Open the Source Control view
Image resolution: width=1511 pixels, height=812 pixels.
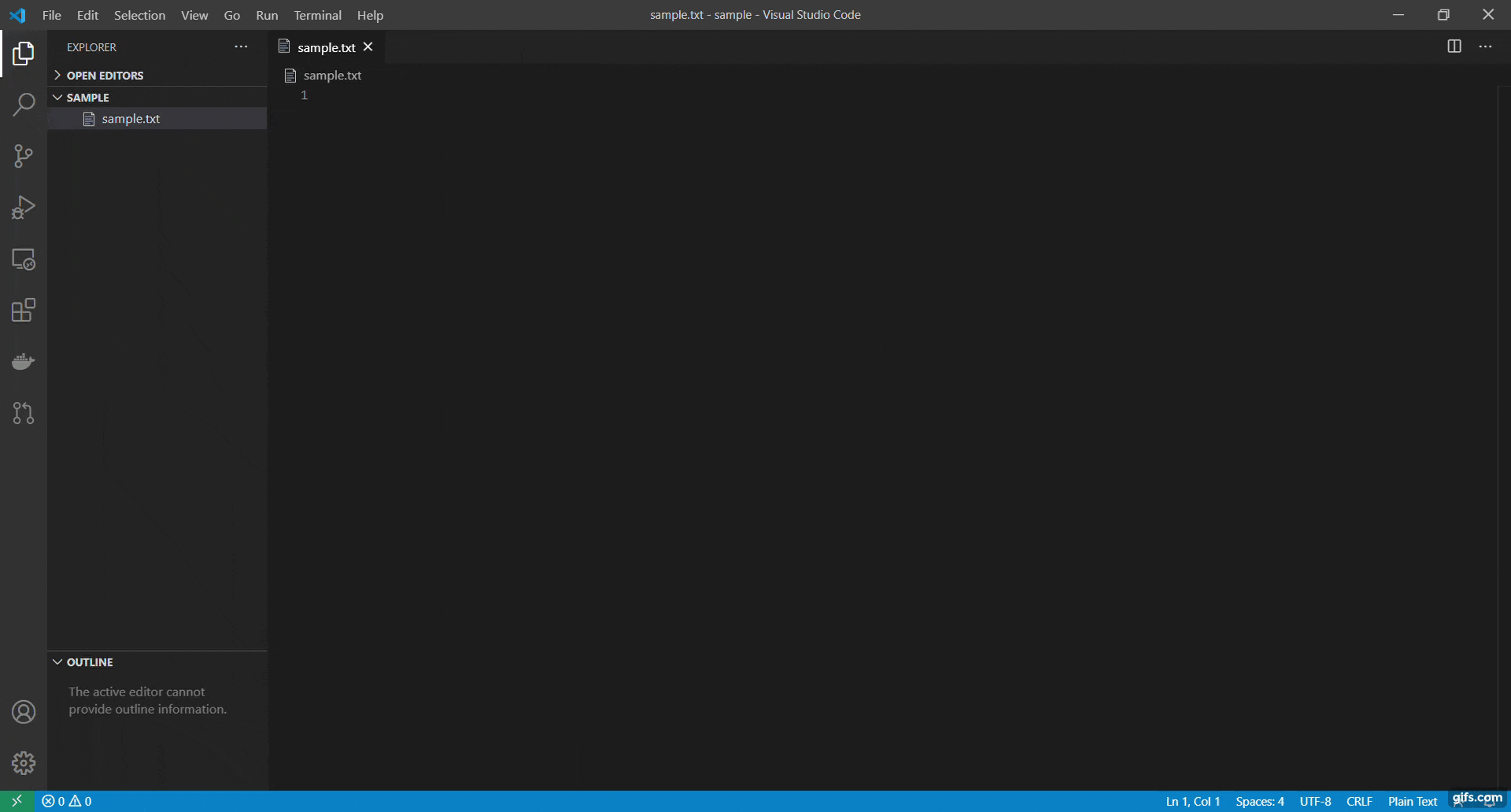(x=24, y=156)
